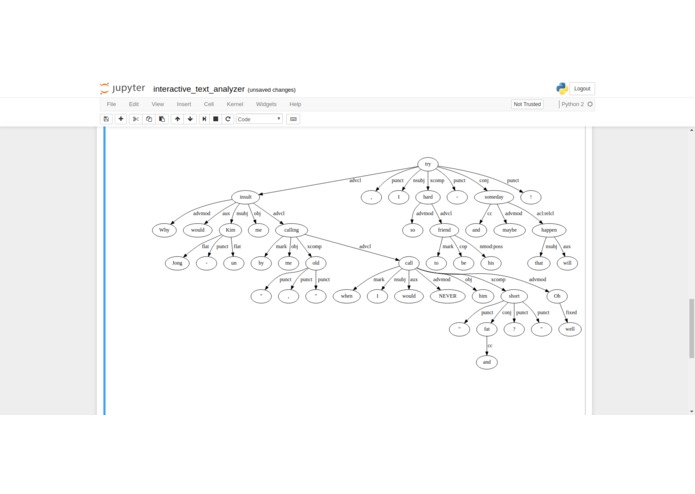Screen dimensions: 695x494
Task: Interrupt the kernel with the stop square icon
Action: (216, 119)
